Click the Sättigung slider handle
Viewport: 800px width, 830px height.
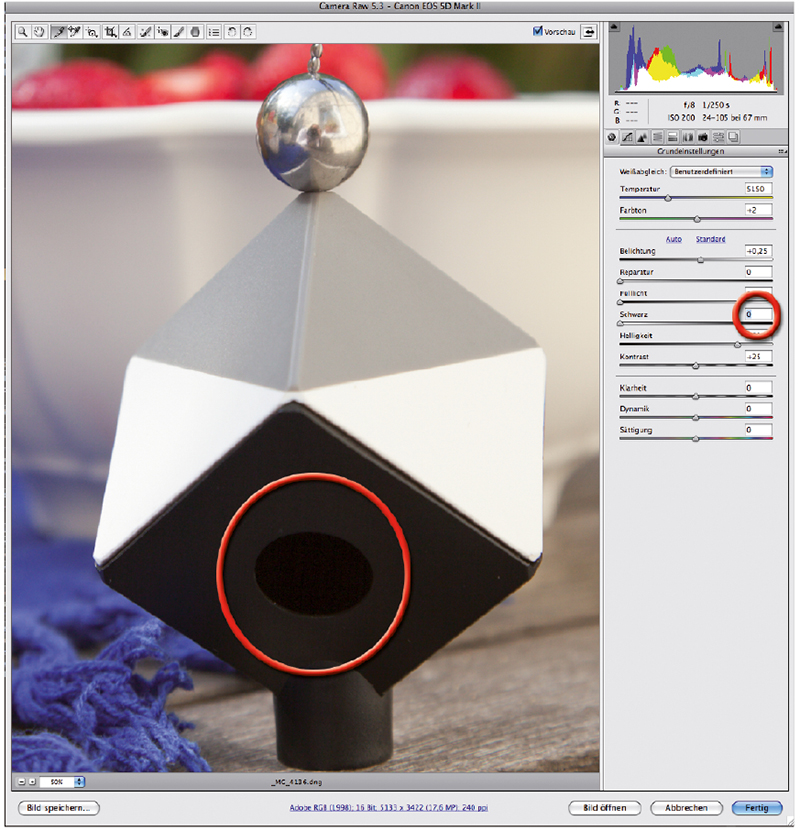point(696,439)
